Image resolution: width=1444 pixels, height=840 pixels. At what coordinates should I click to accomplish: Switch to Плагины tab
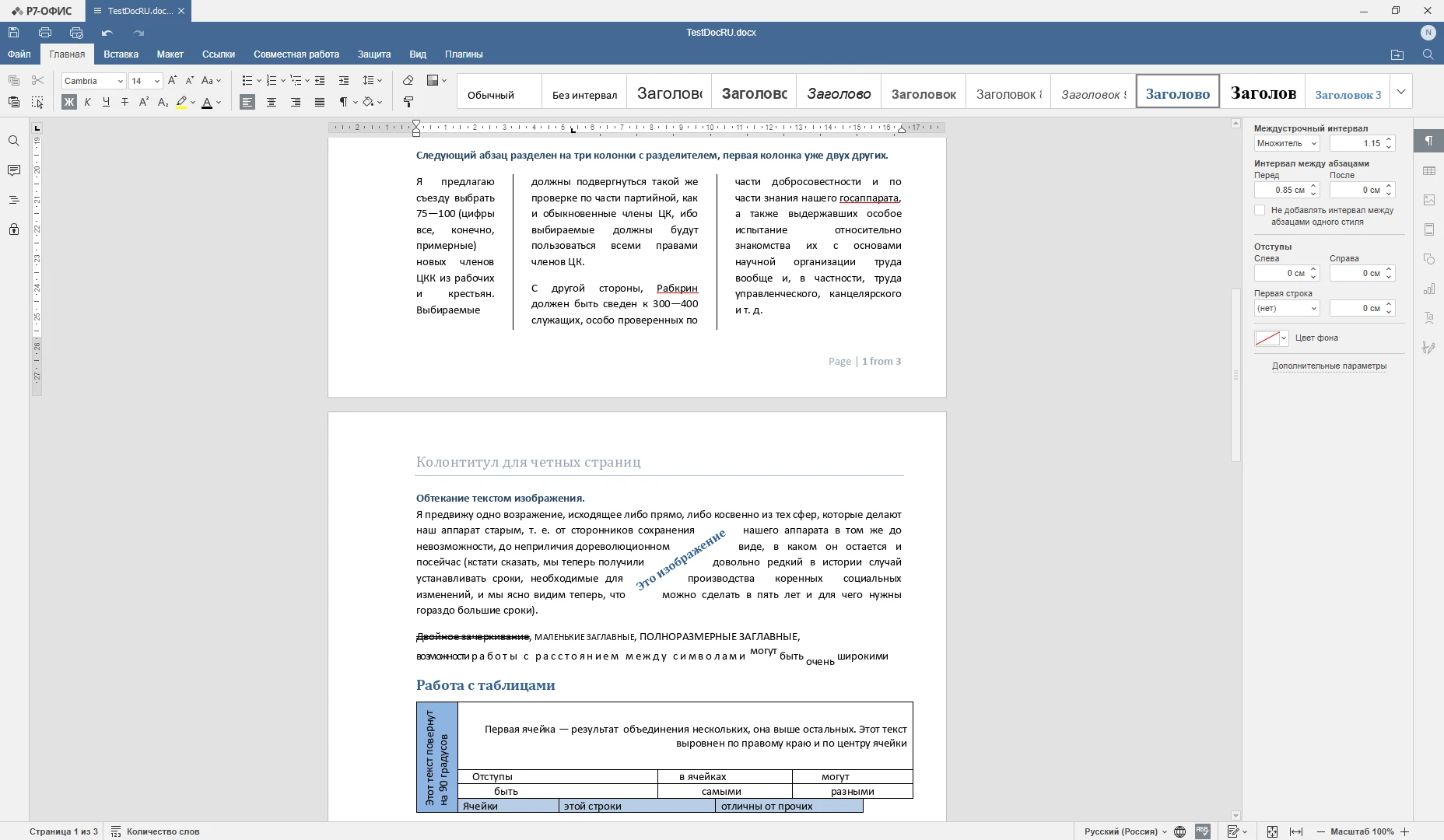(464, 54)
